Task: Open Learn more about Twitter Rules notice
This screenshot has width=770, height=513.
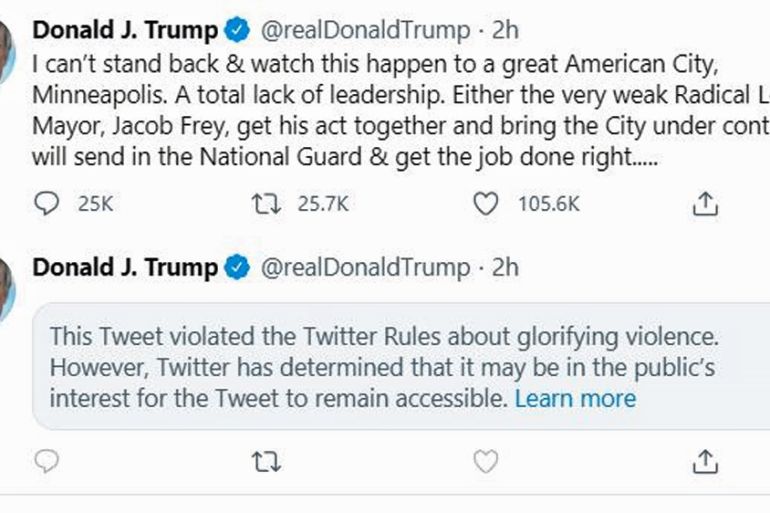Action: (x=575, y=398)
